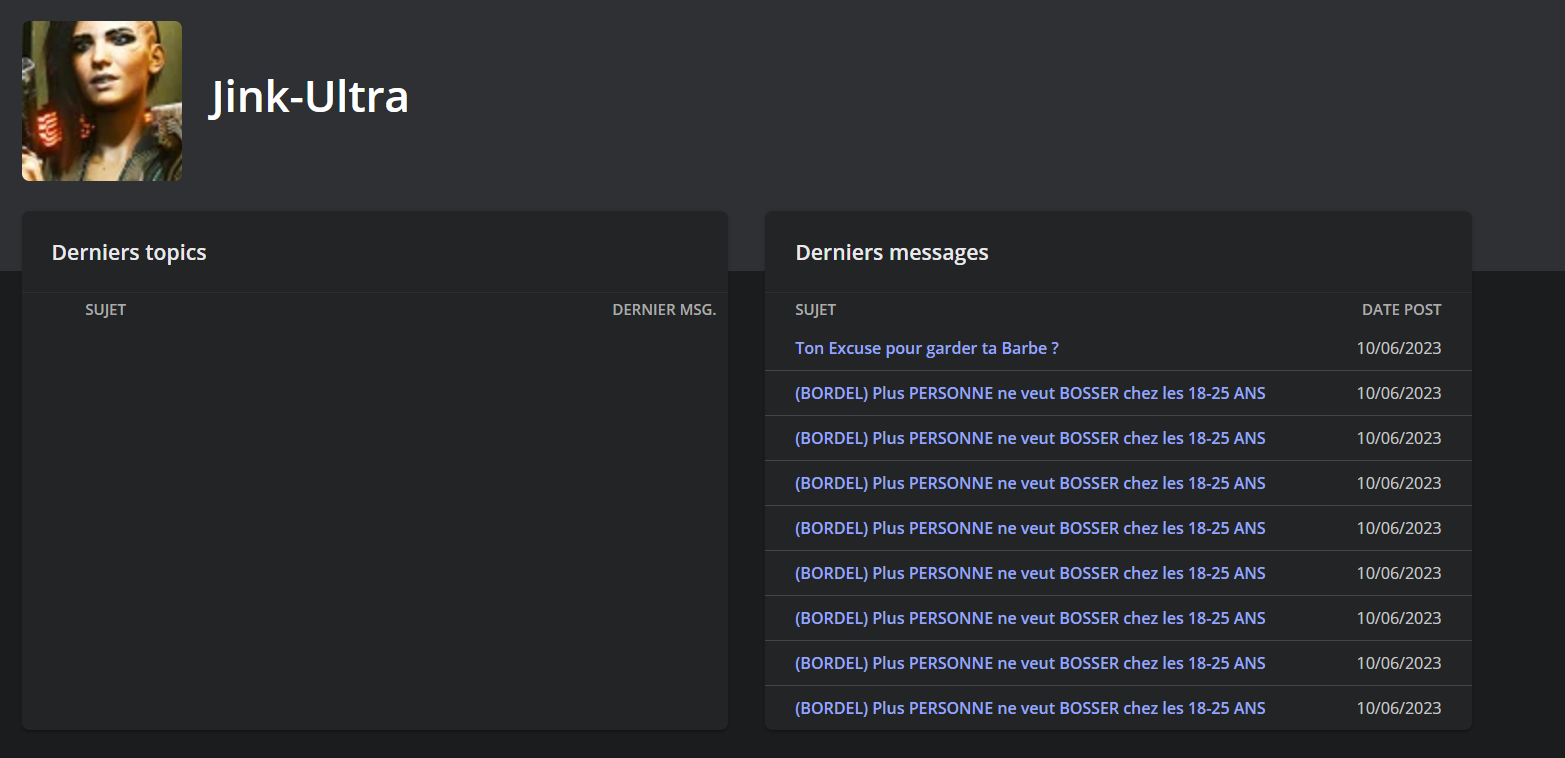Open the third '(BORDEL) Plus PERSONNE' message link
Screen dimensions: 1565x758
click(x=1029, y=483)
